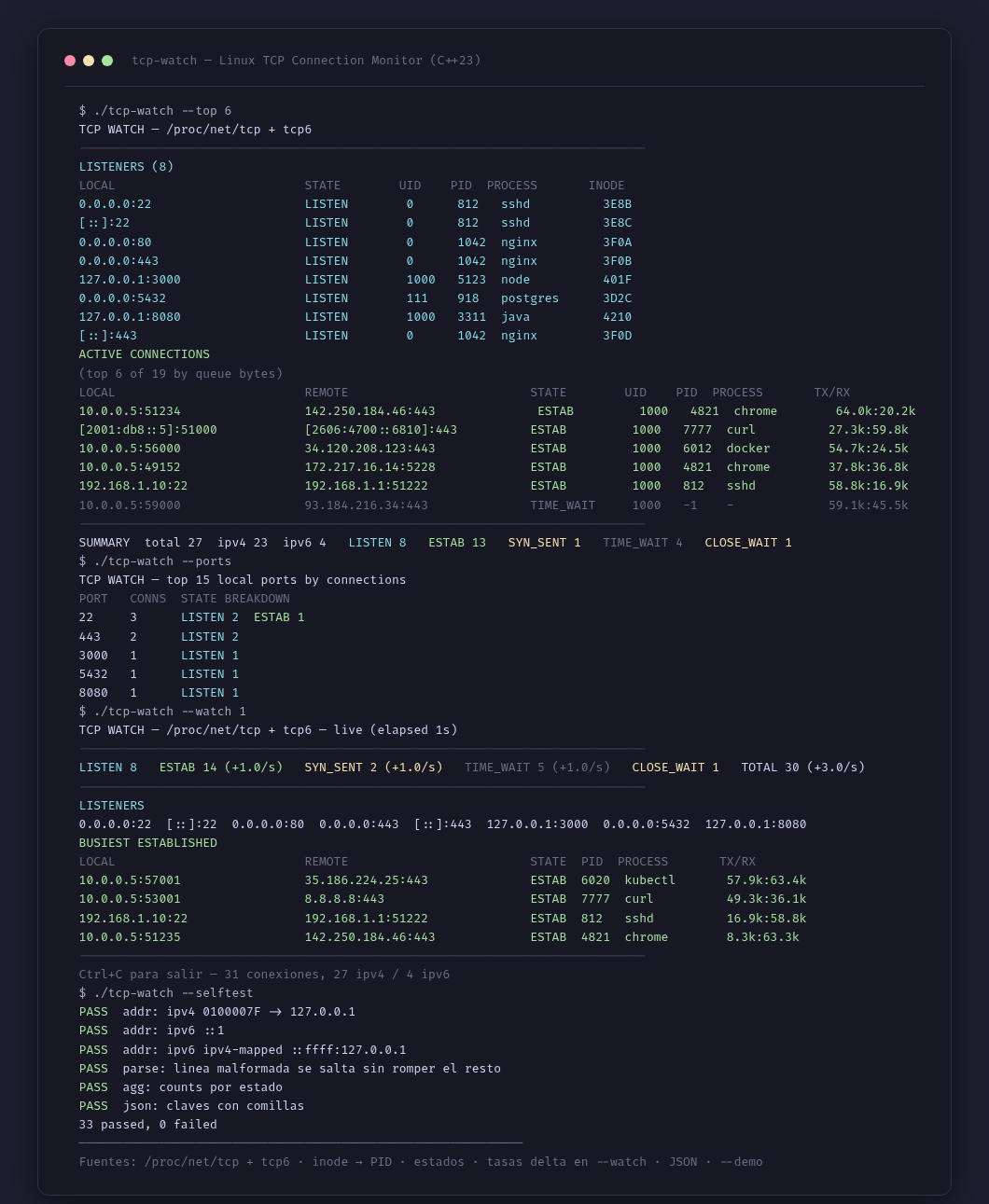Click TX/RX value '27.3k:59.8k'
Viewport: 989px width, 1204px height.
(868, 430)
